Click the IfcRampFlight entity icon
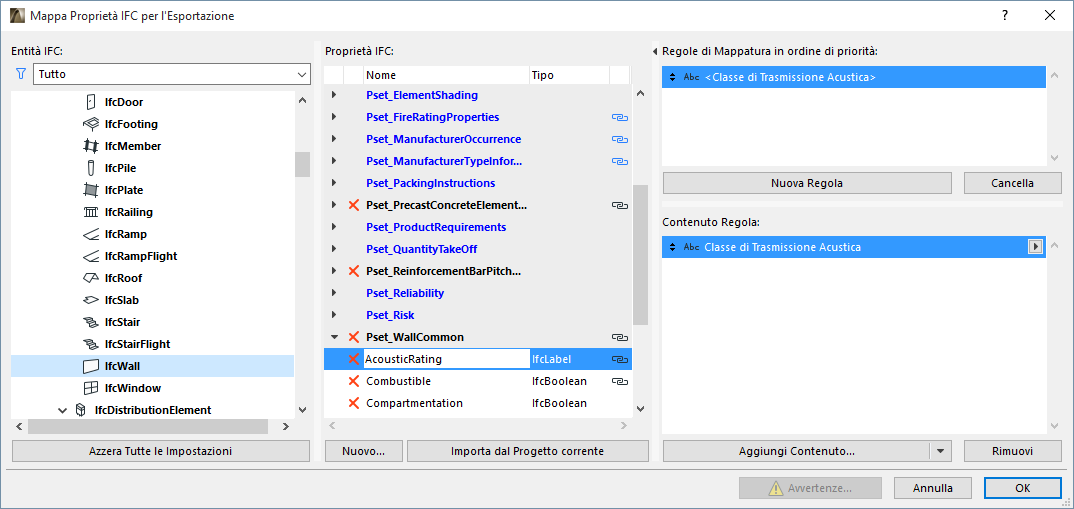This screenshot has width=1074, height=509. pyautogui.click(x=90, y=256)
